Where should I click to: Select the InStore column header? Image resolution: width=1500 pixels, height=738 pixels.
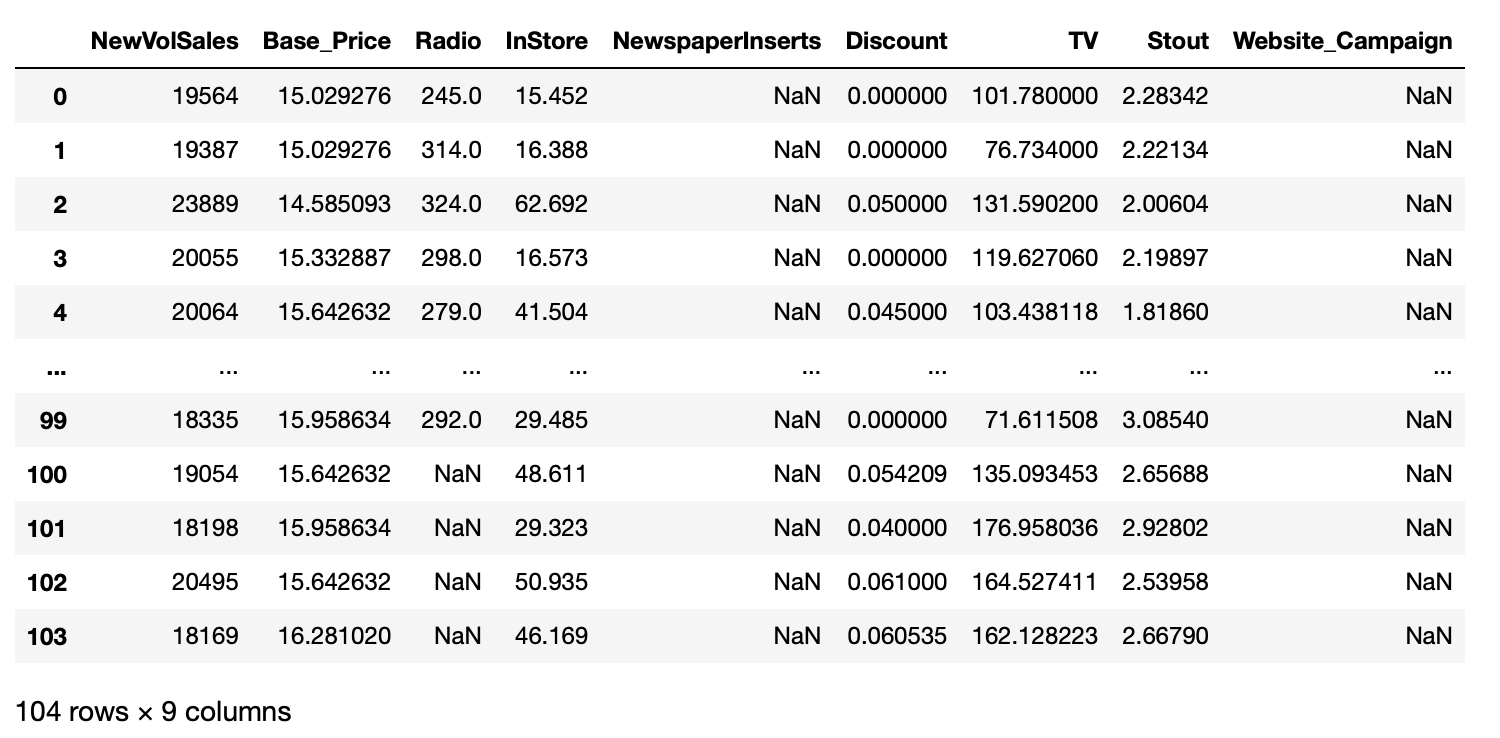[x=547, y=41]
